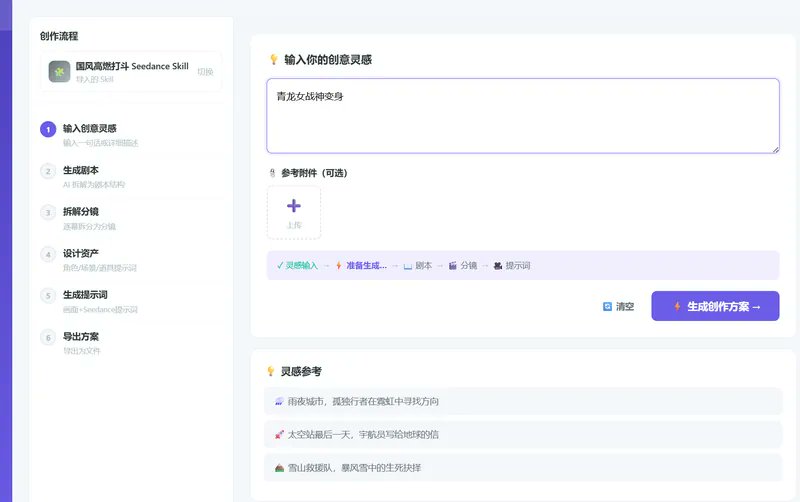Choose the 雨夜城市 inspiration suggestion
The width and height of the screenshot is (800, 502).
(523, 401)
